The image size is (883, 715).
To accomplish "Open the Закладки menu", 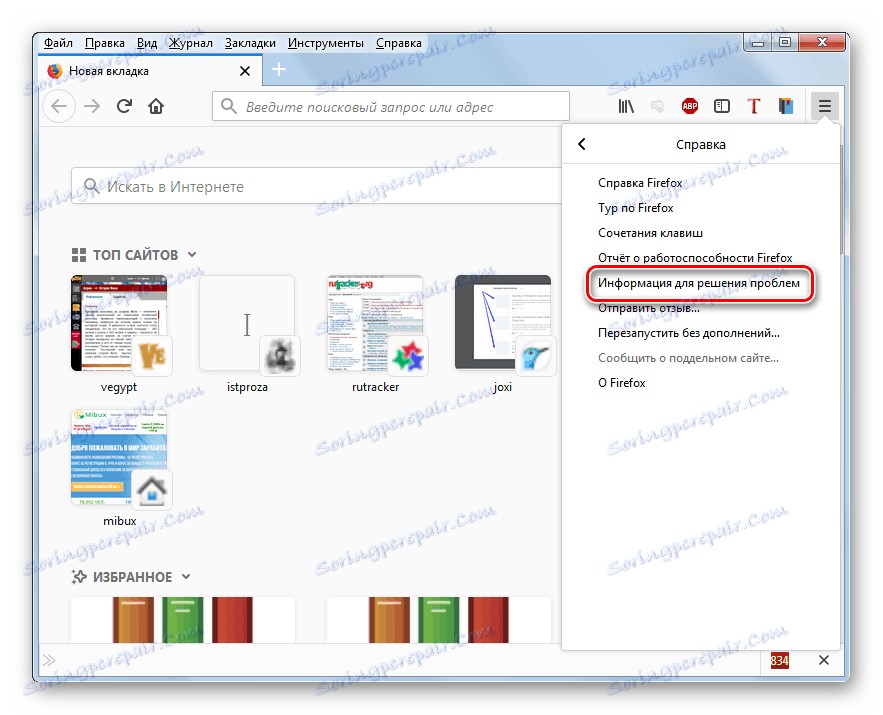I will (x=250, y=43).
